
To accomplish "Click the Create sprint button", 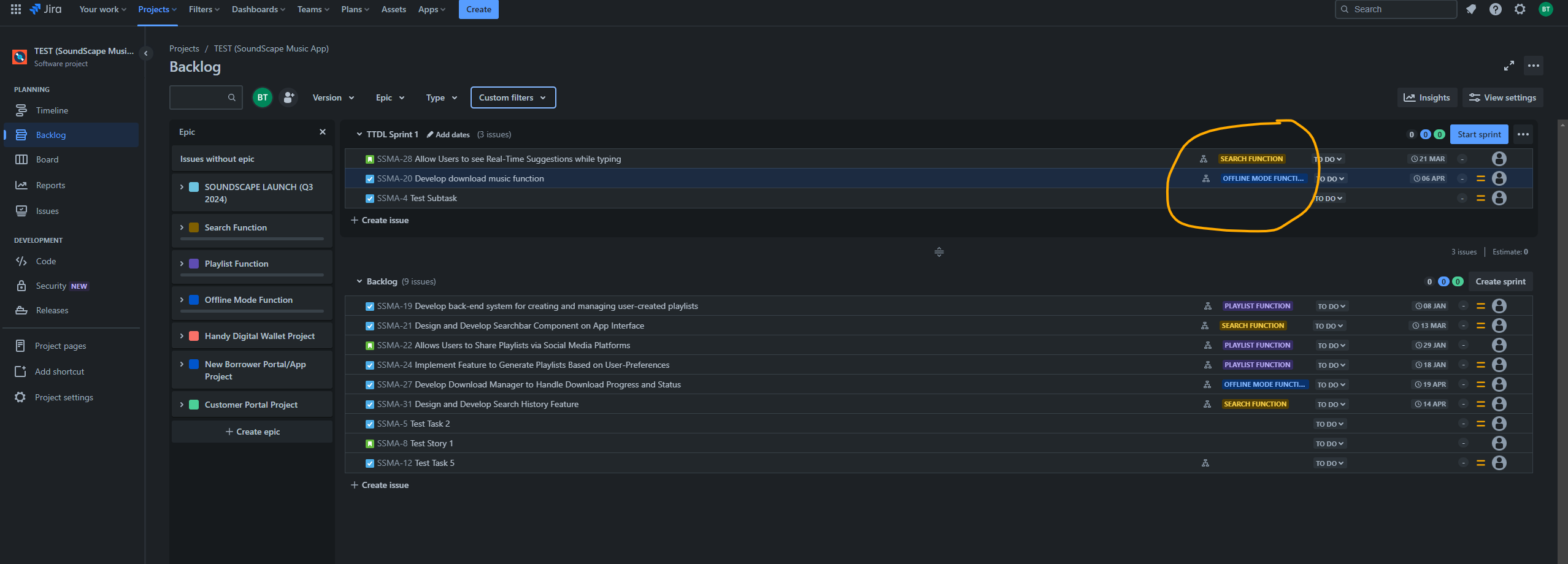I will point(1501,281).
